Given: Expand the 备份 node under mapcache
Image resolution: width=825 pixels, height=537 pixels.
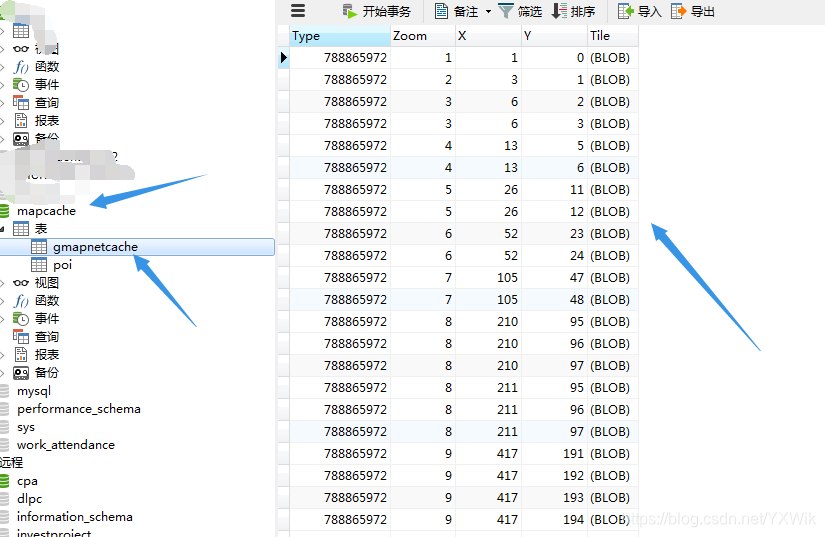Looking at the screenshot, I should click(x=3, y=373).
